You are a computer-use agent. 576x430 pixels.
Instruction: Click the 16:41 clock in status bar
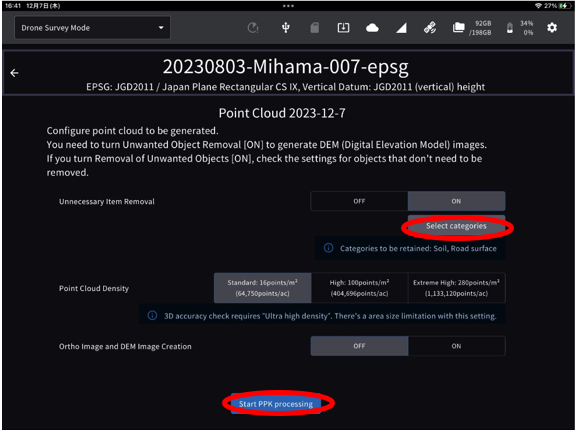[x=12, y=6]
